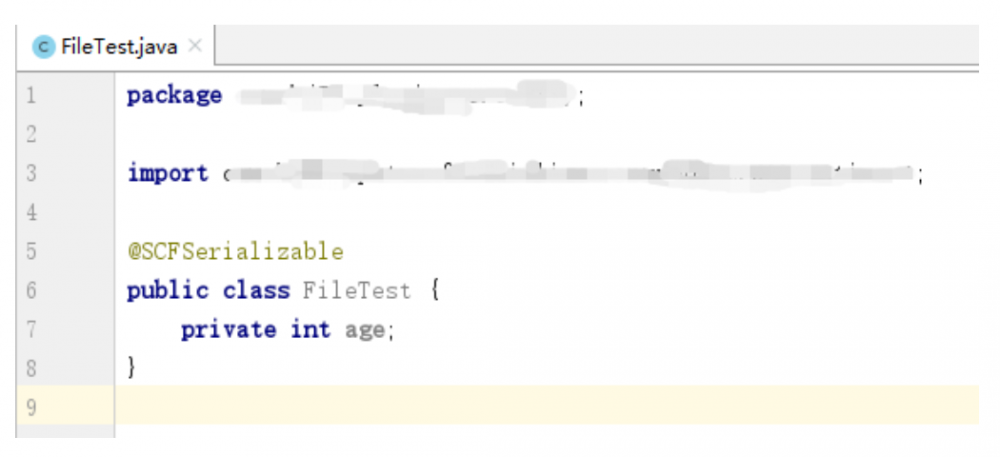Click line number 7 in the gutter
1000x457 pixels.
31,329
